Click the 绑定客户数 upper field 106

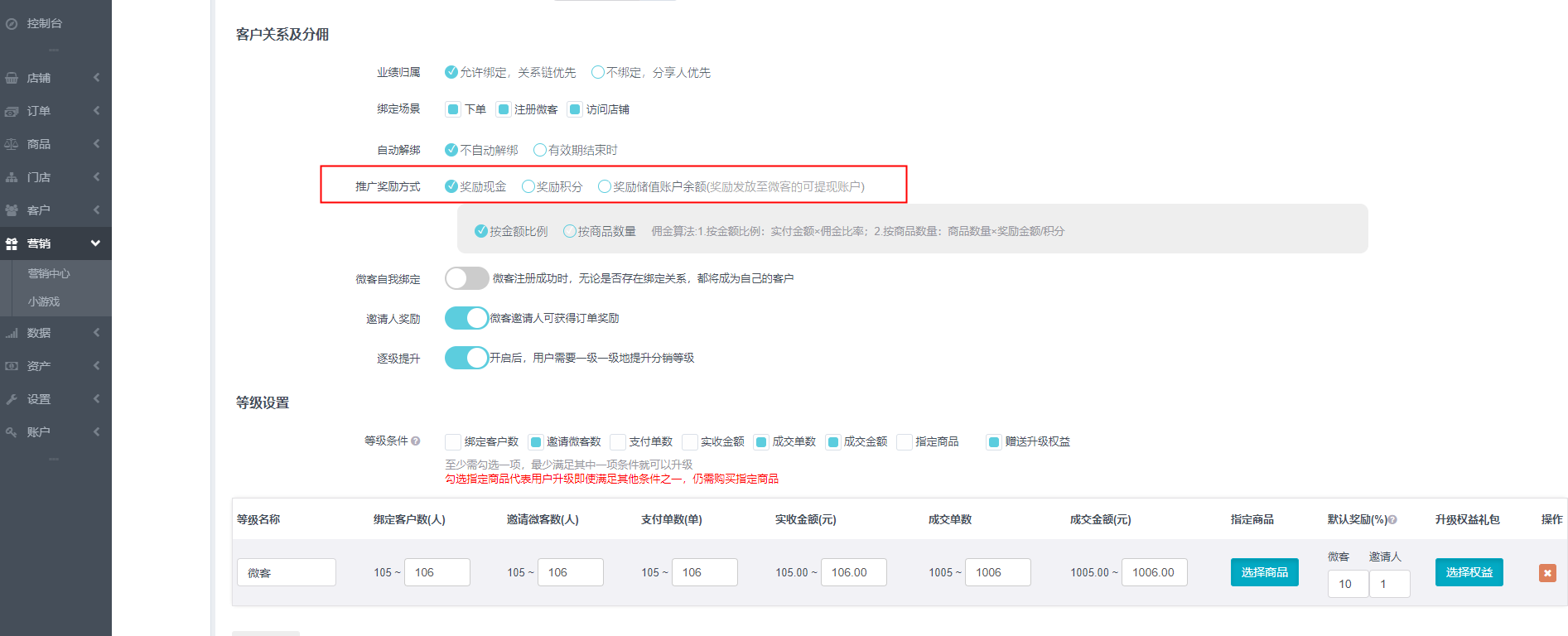[437, 572]
